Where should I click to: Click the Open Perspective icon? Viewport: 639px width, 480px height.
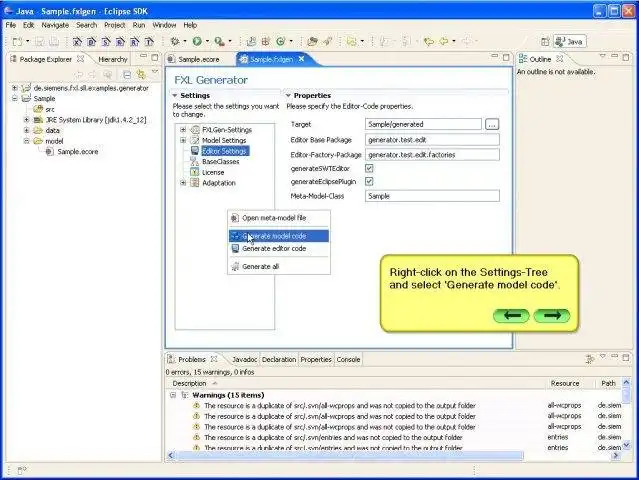pos(545,42)
